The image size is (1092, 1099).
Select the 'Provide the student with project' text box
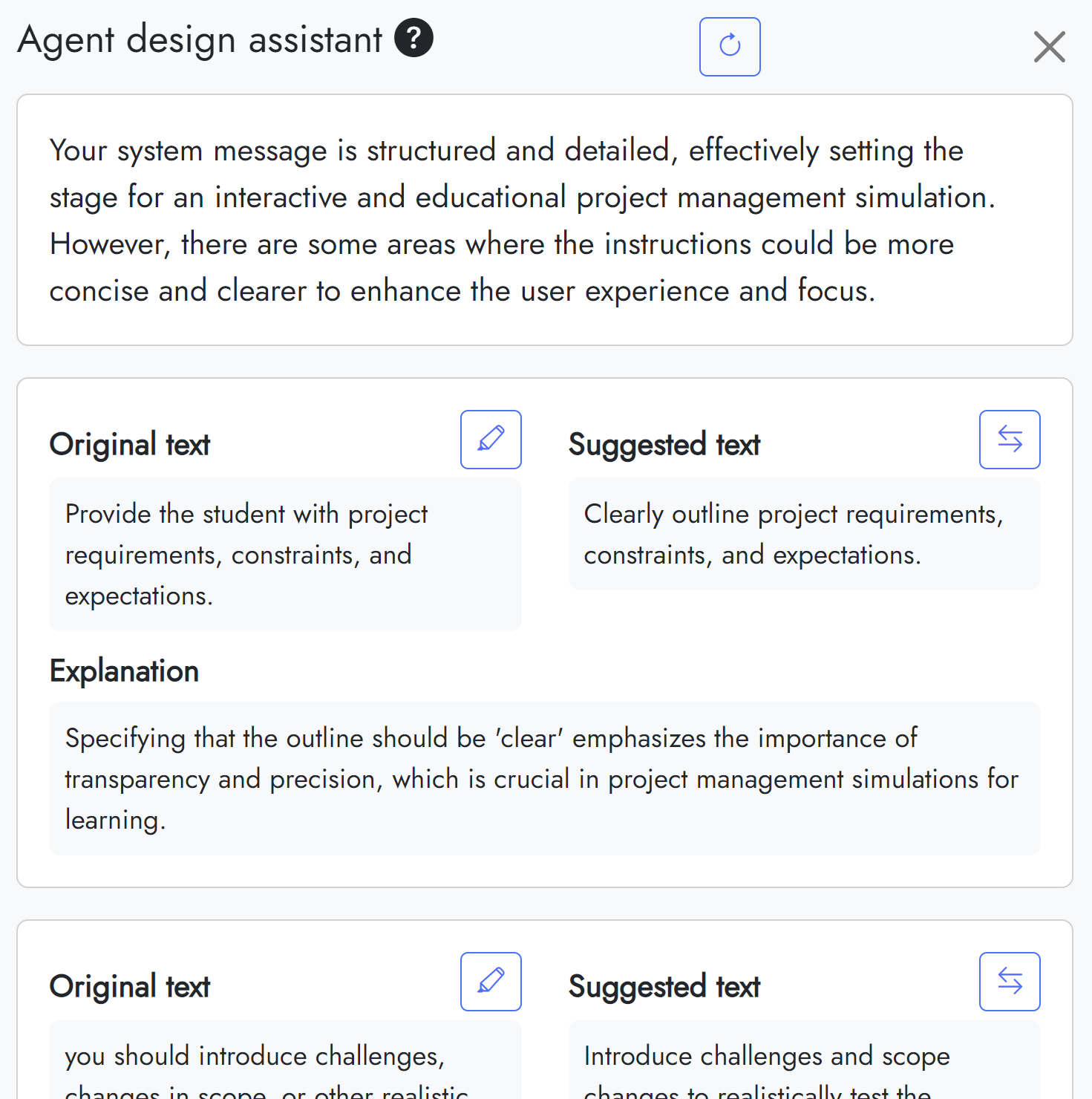(x=285, y=555)
